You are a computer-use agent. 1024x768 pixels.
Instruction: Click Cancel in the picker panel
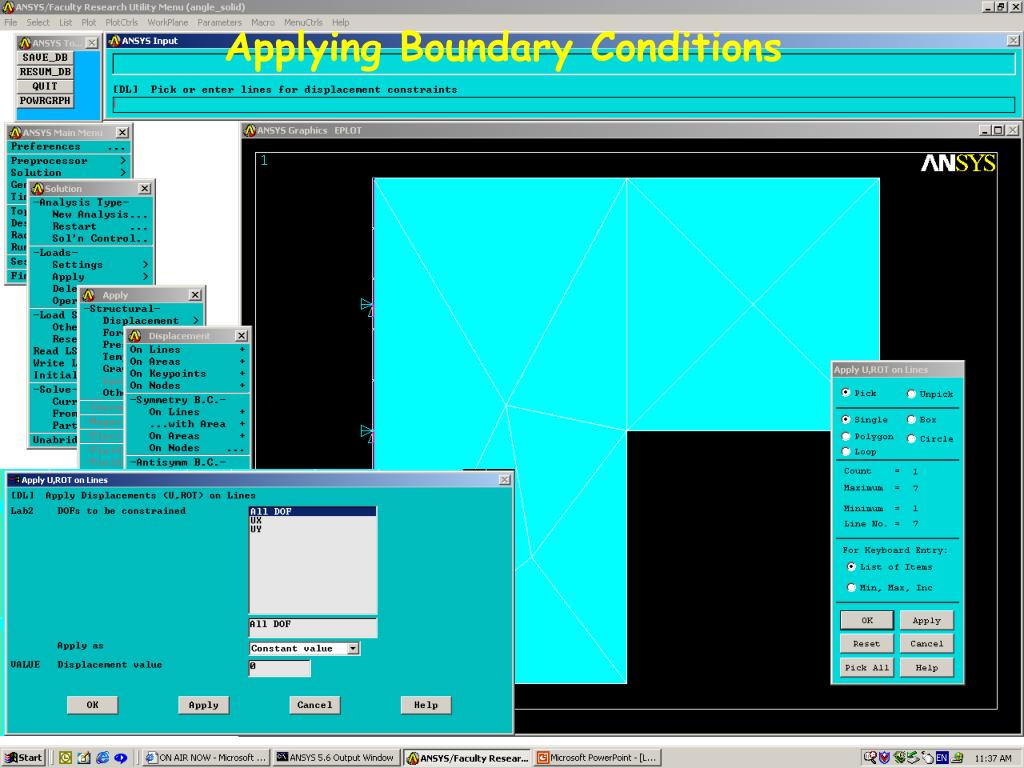click(926, 644)
